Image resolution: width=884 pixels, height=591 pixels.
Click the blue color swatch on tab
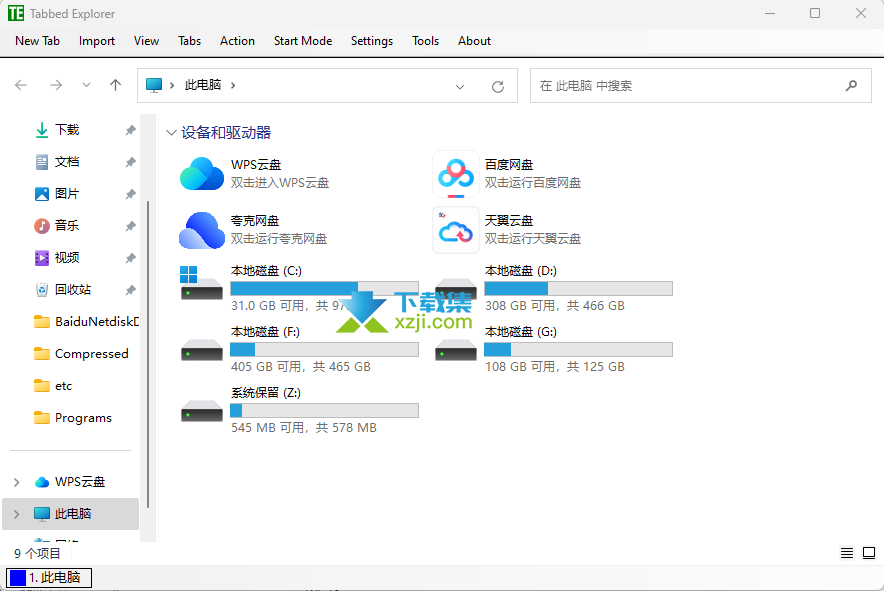[x=18, y=577]
